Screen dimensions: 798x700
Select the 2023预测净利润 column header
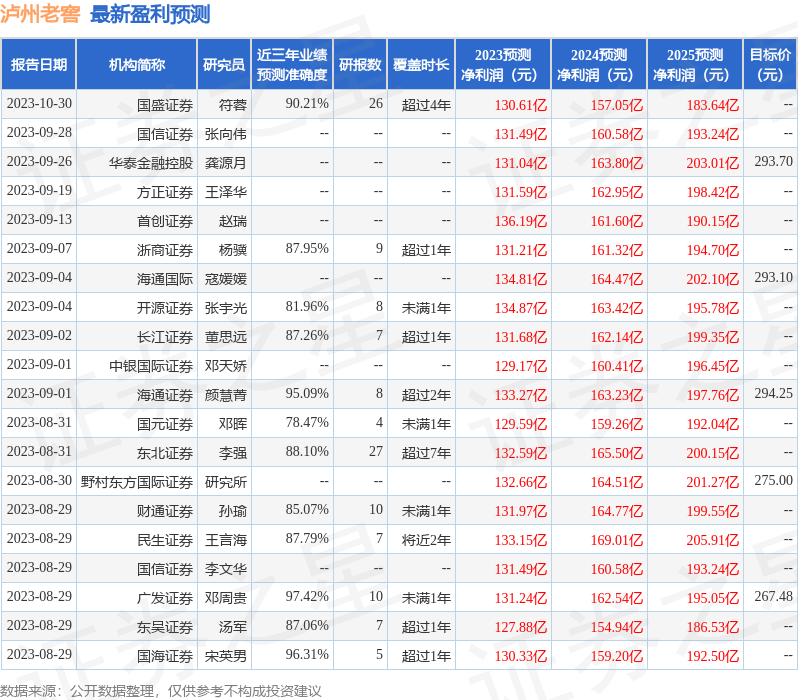[x=503, y=65]
